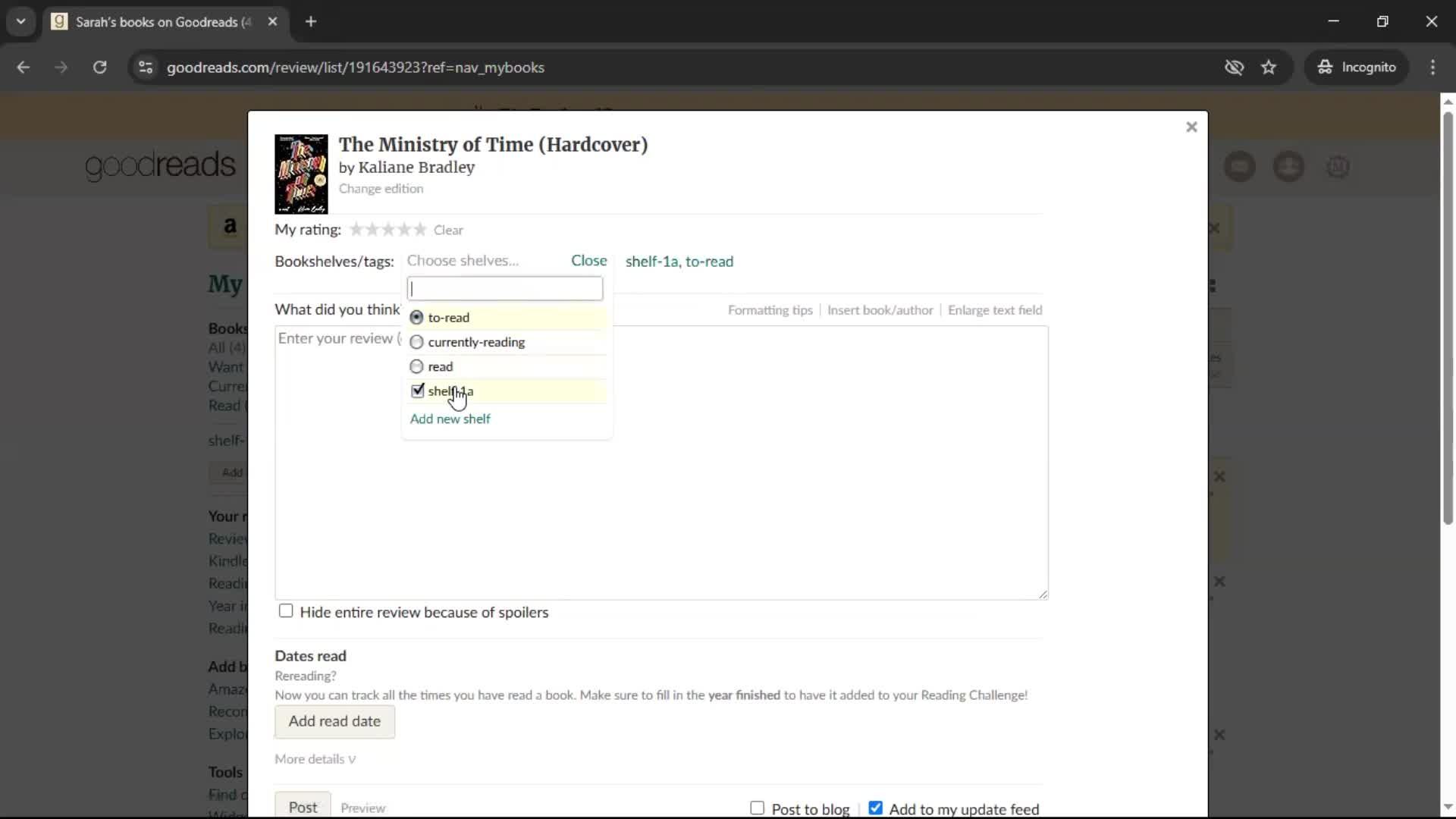The height and width of the screenshot is (819, 1456).
Task: Click Add read date button
Action: 334,722
